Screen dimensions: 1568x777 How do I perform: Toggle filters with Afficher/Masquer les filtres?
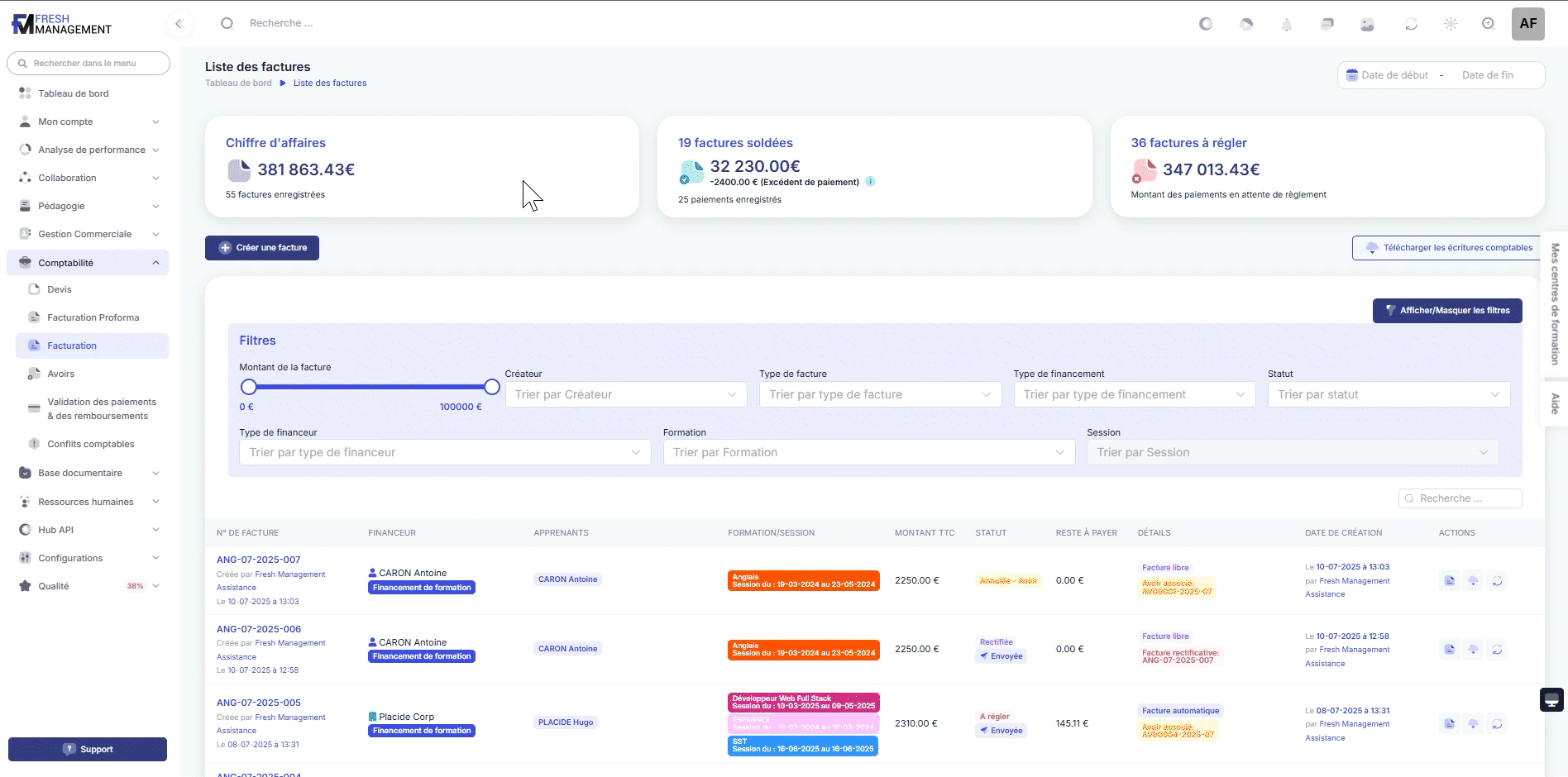(x=1446, y=311)
